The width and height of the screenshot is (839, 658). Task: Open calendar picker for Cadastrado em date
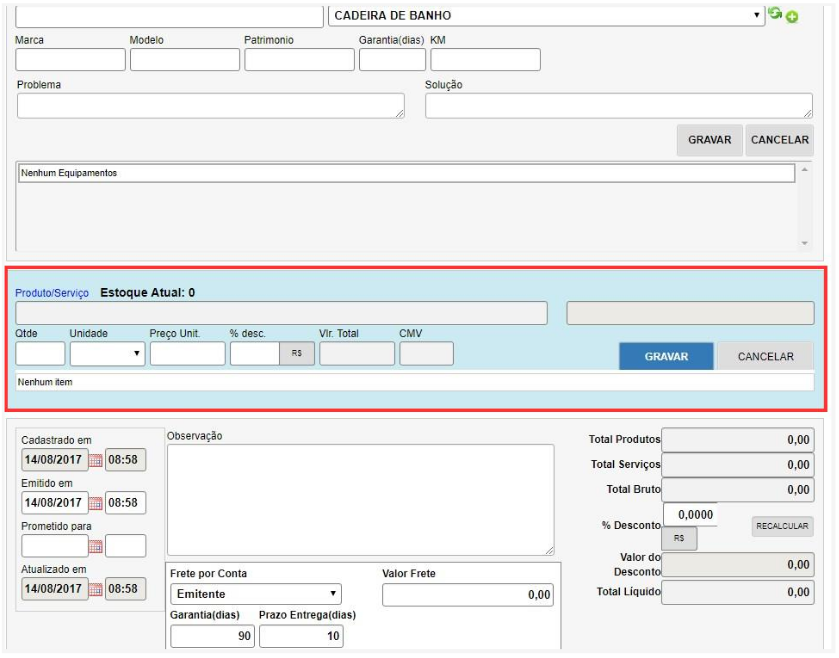tap(96, 461)
